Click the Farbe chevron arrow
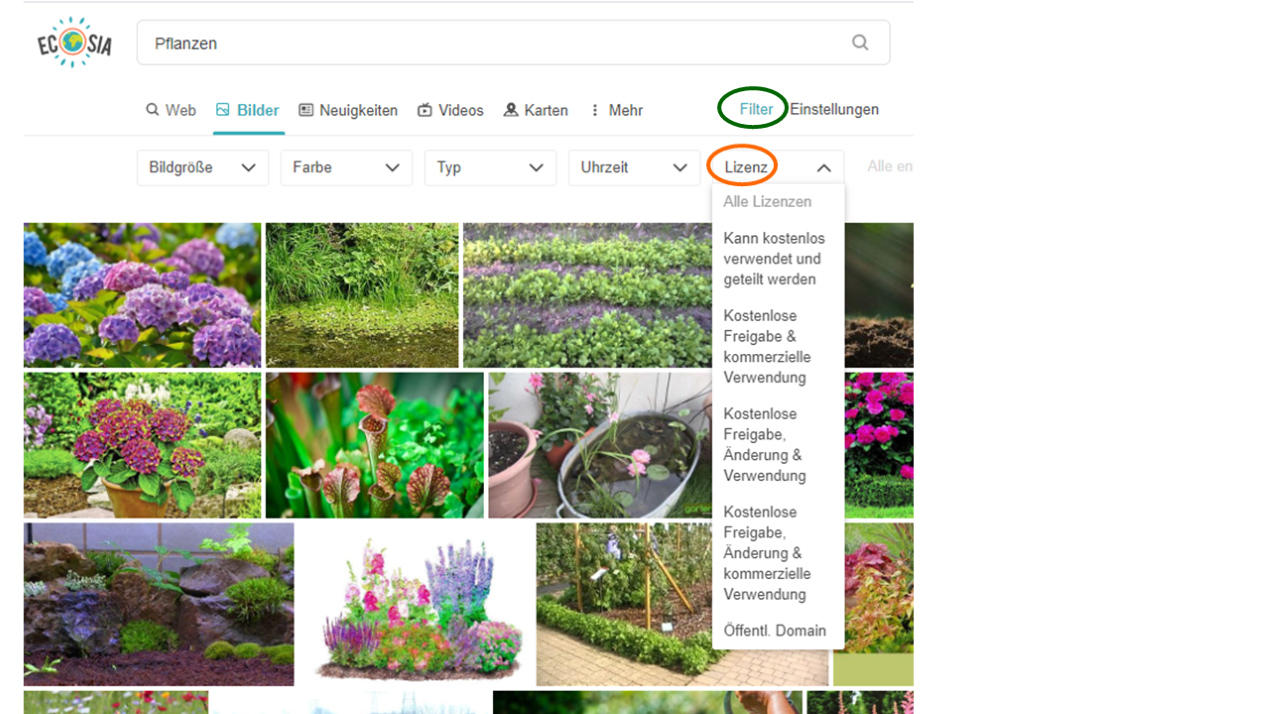 pos(393,168)
